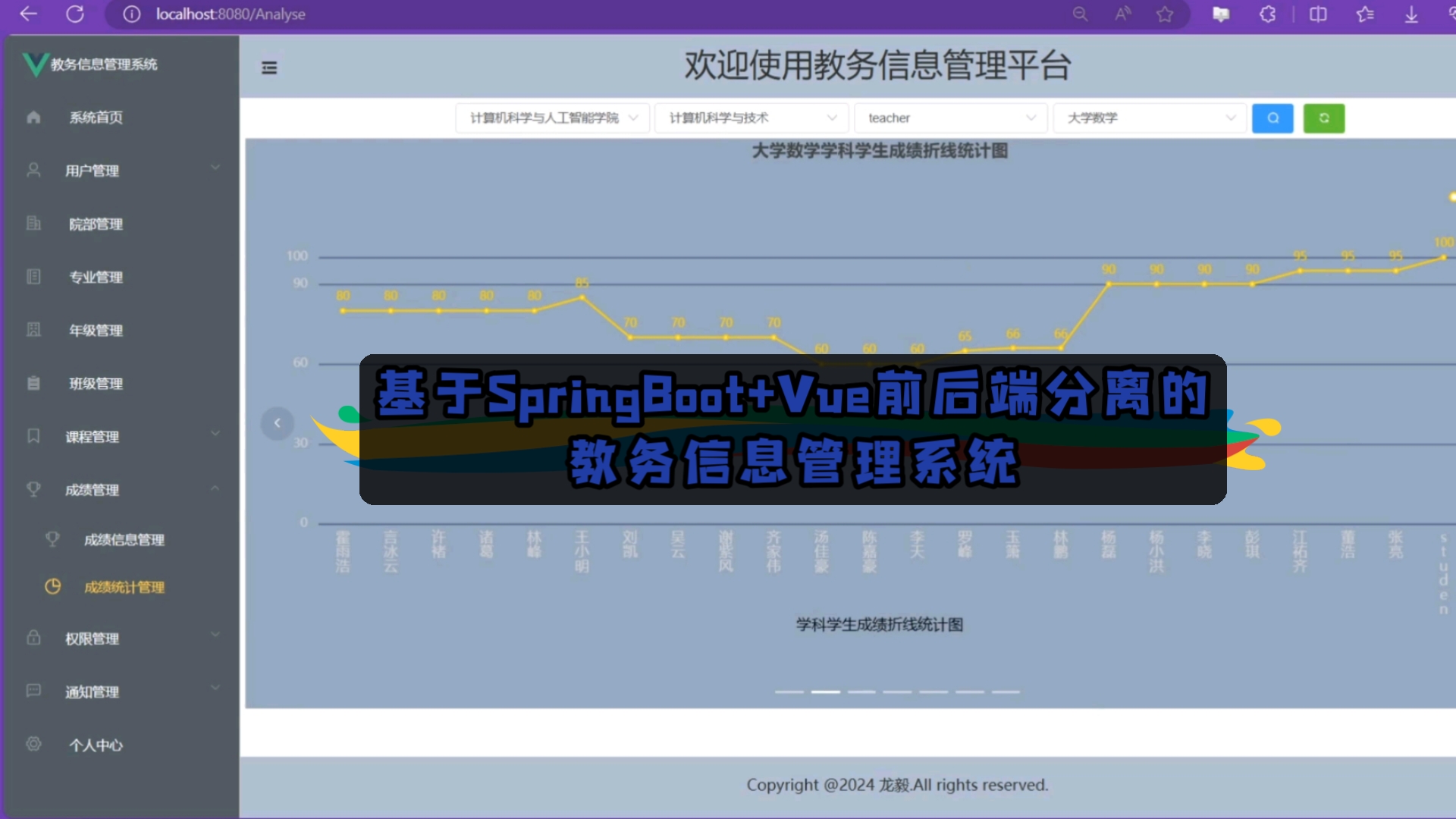The width and height of the screenshot is (1456, 819).
Task: Select 计算机科学与技术 dropdown
Action: click(x=750, y=118)
